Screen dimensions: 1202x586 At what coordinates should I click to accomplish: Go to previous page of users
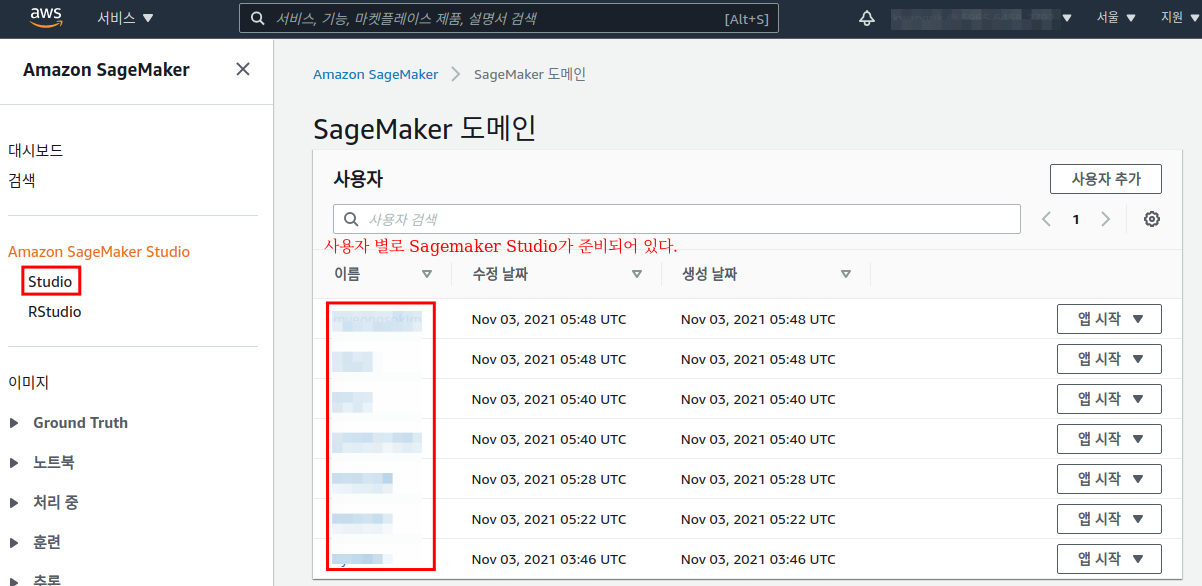tap(1046, 219)
